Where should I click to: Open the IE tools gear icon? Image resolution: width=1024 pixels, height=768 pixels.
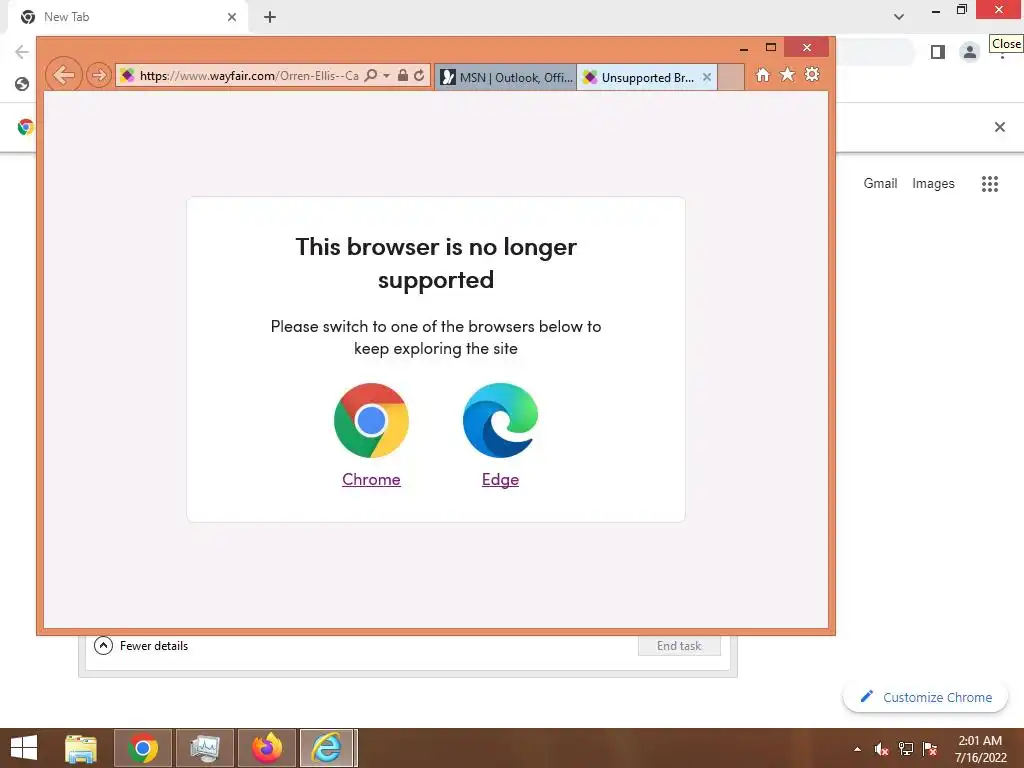(x=812, y=74)
